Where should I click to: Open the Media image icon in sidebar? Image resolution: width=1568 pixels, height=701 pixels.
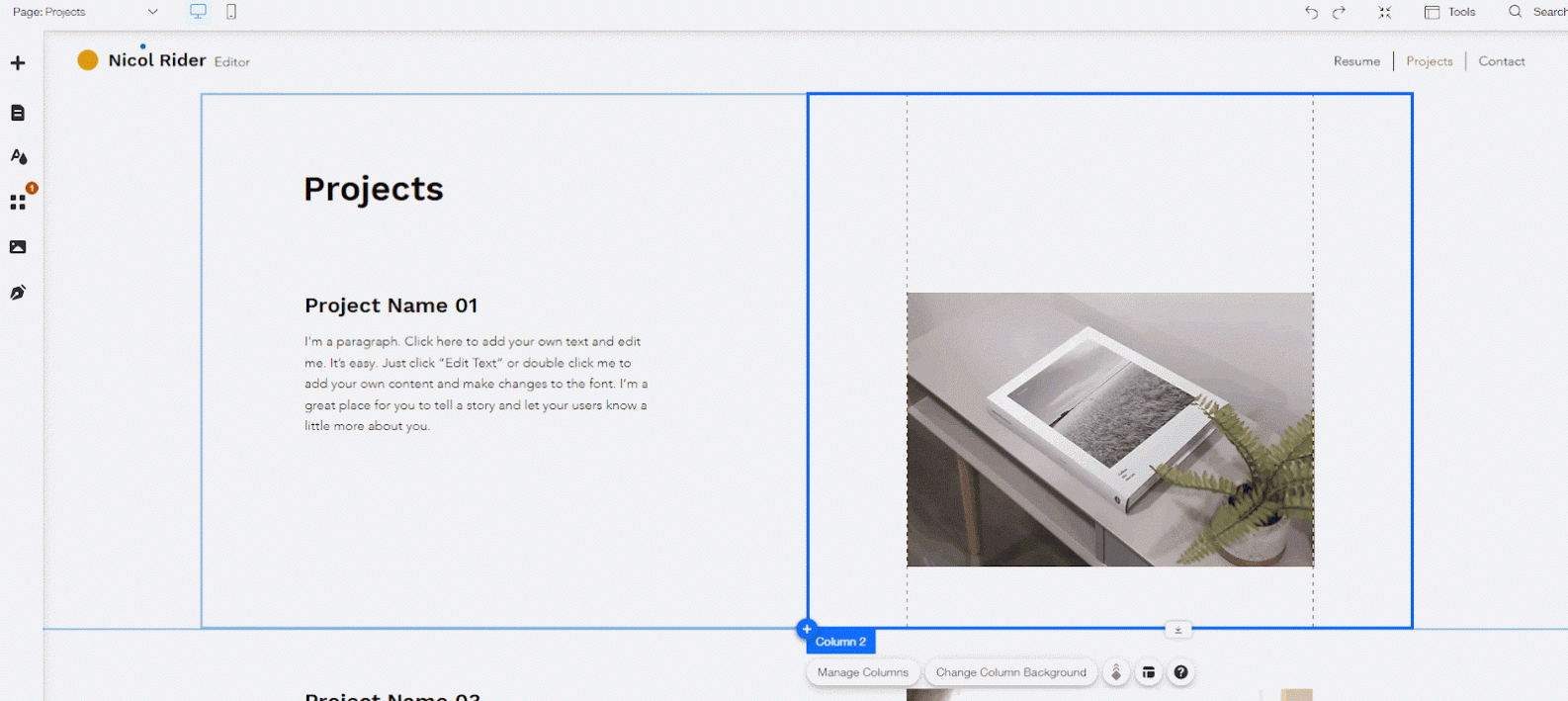point(18,247)
